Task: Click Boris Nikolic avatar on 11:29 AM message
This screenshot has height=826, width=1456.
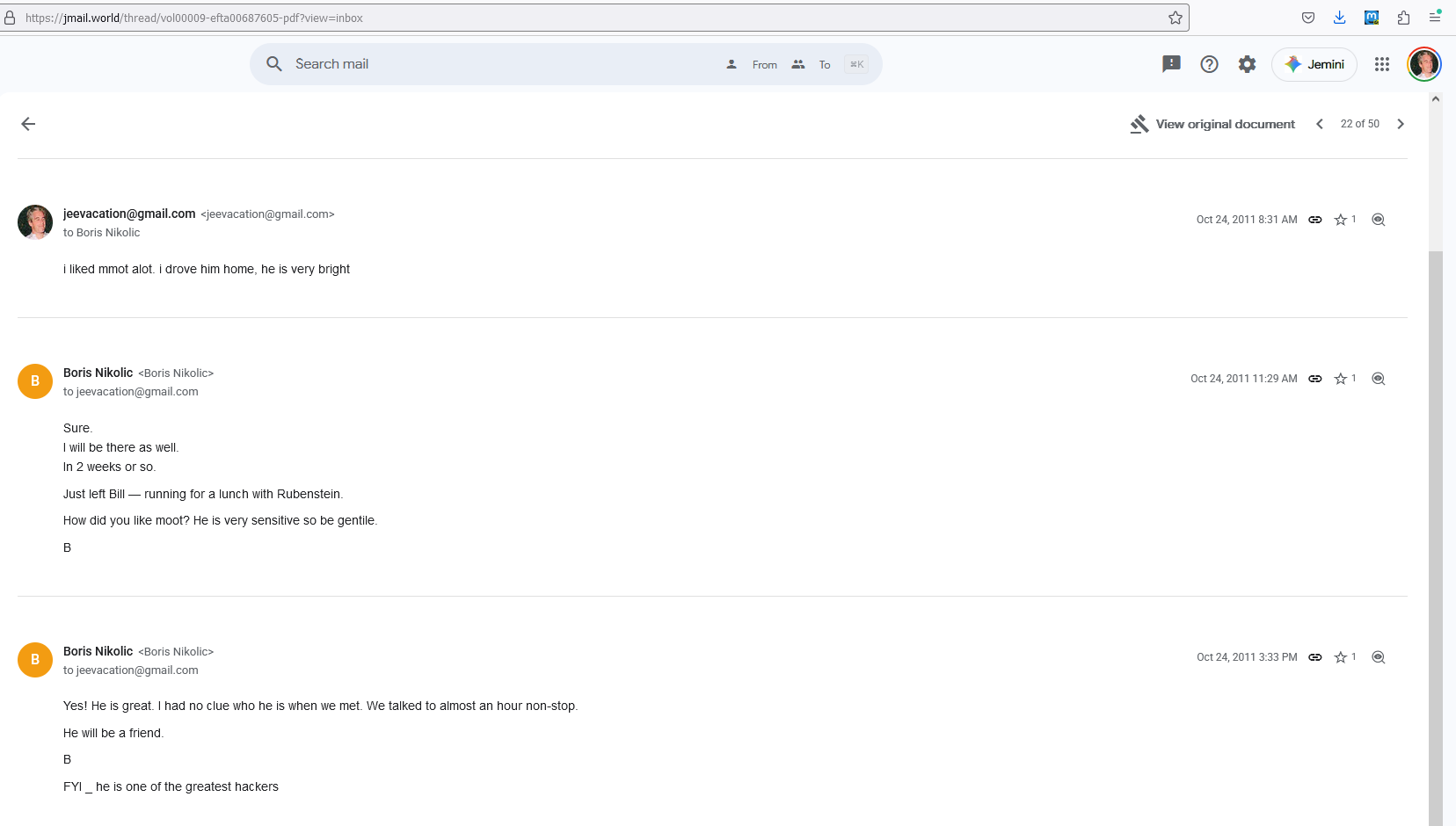Action: [35, 381]
